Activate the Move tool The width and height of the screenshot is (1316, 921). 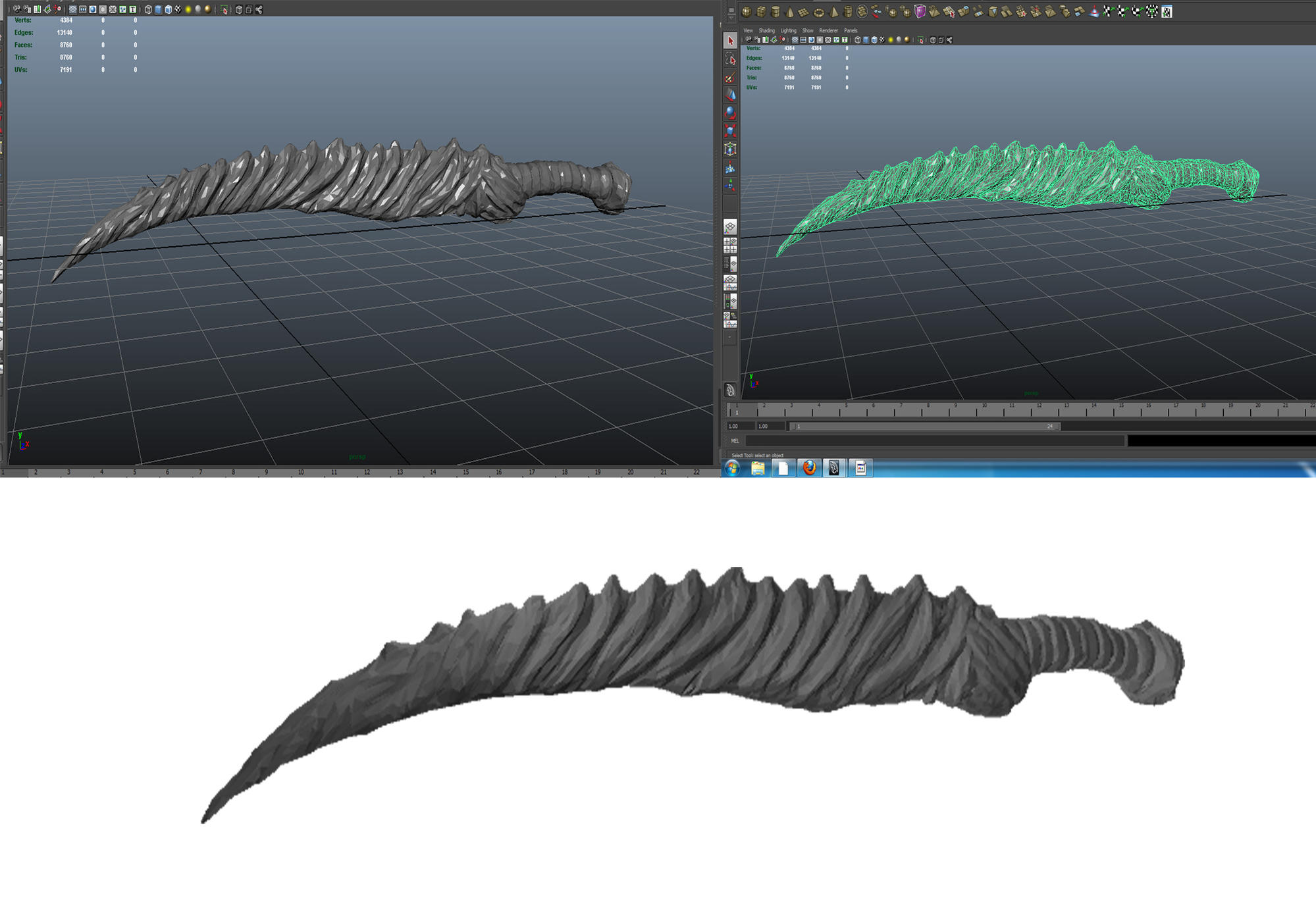(730, 95)
